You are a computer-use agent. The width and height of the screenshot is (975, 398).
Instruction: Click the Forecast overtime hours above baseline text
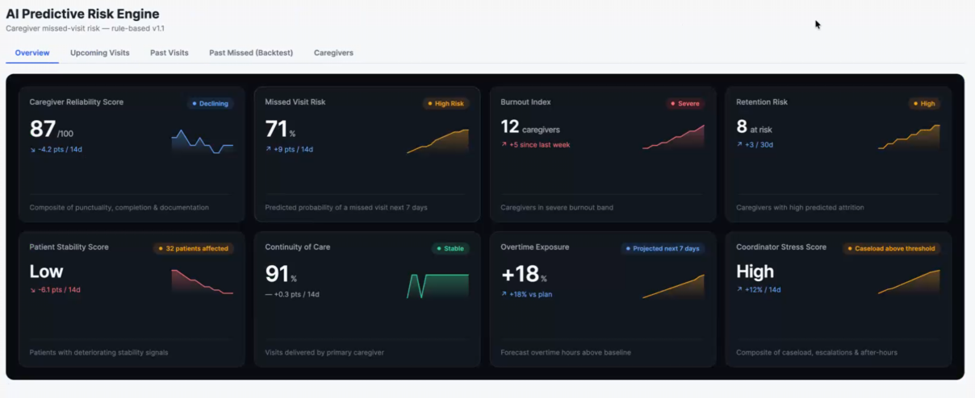pos(566,352)
